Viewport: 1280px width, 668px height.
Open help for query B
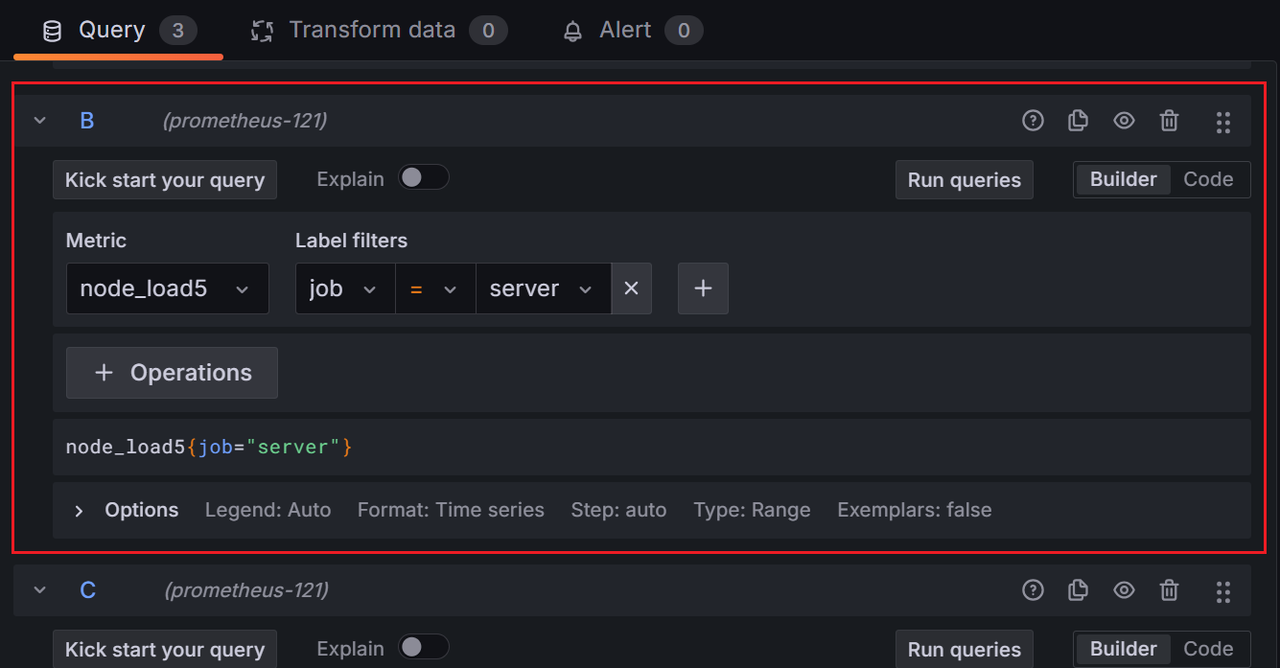pos(1032,120)
